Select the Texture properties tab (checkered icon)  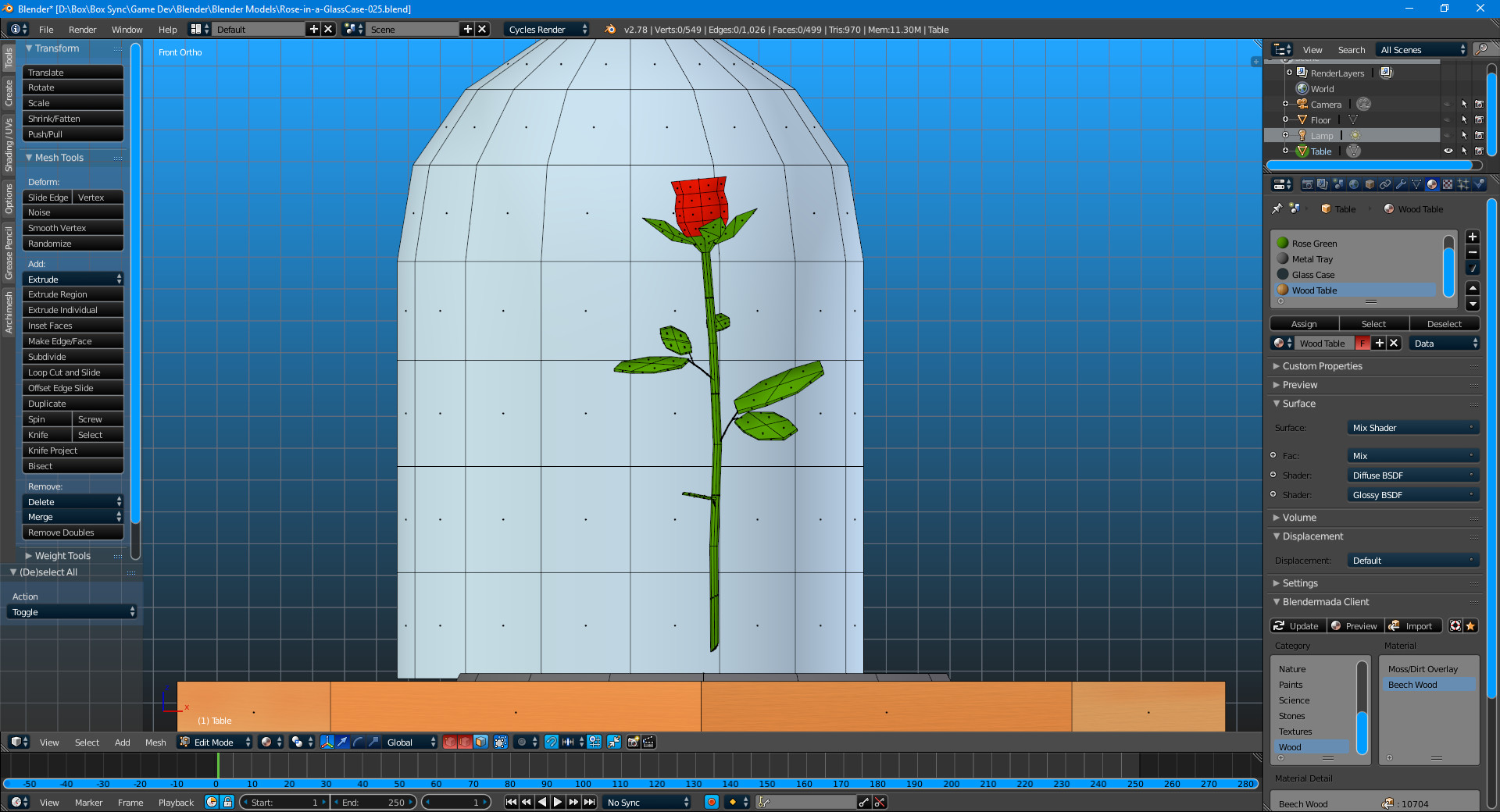click(x=1448, y=185)
